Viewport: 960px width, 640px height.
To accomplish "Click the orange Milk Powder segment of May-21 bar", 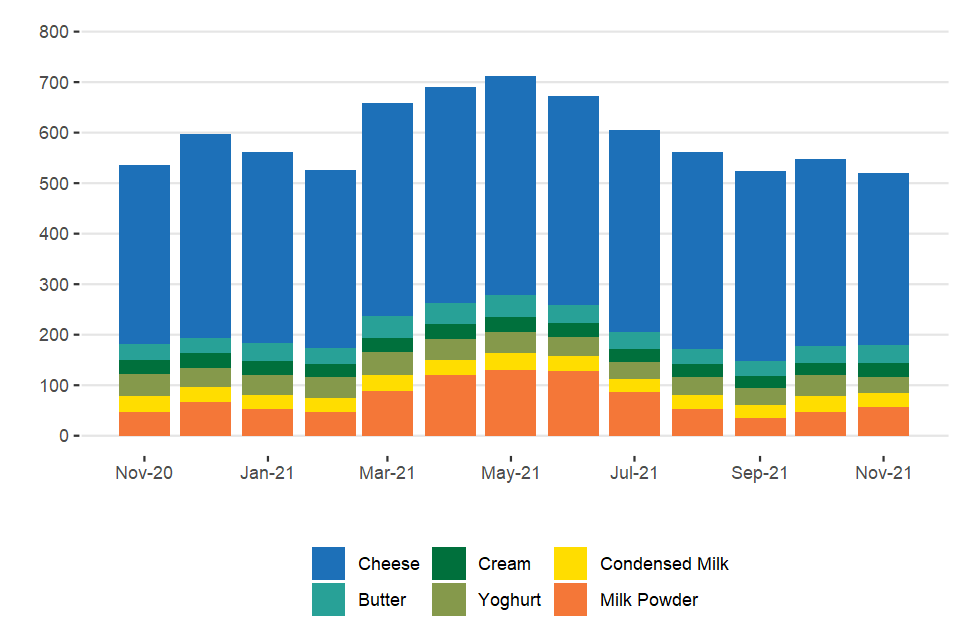I will (510, 403).
